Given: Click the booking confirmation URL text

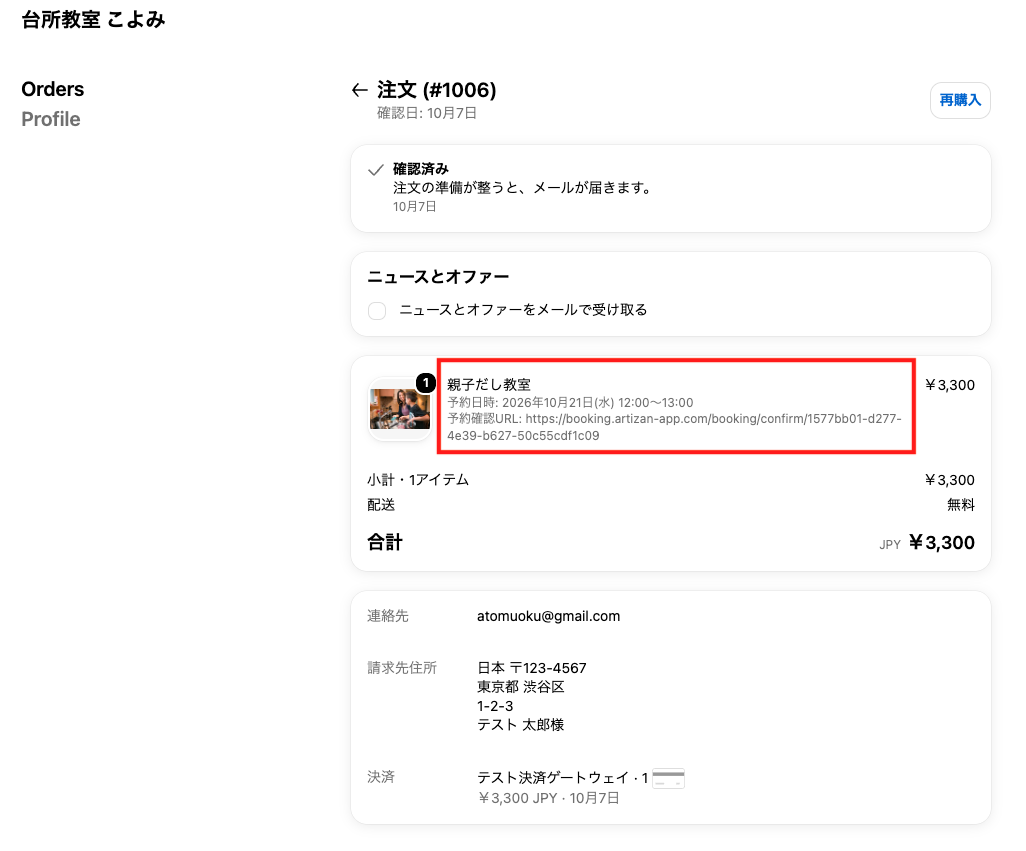Looking at the screenshot, I should coord(674,427).
